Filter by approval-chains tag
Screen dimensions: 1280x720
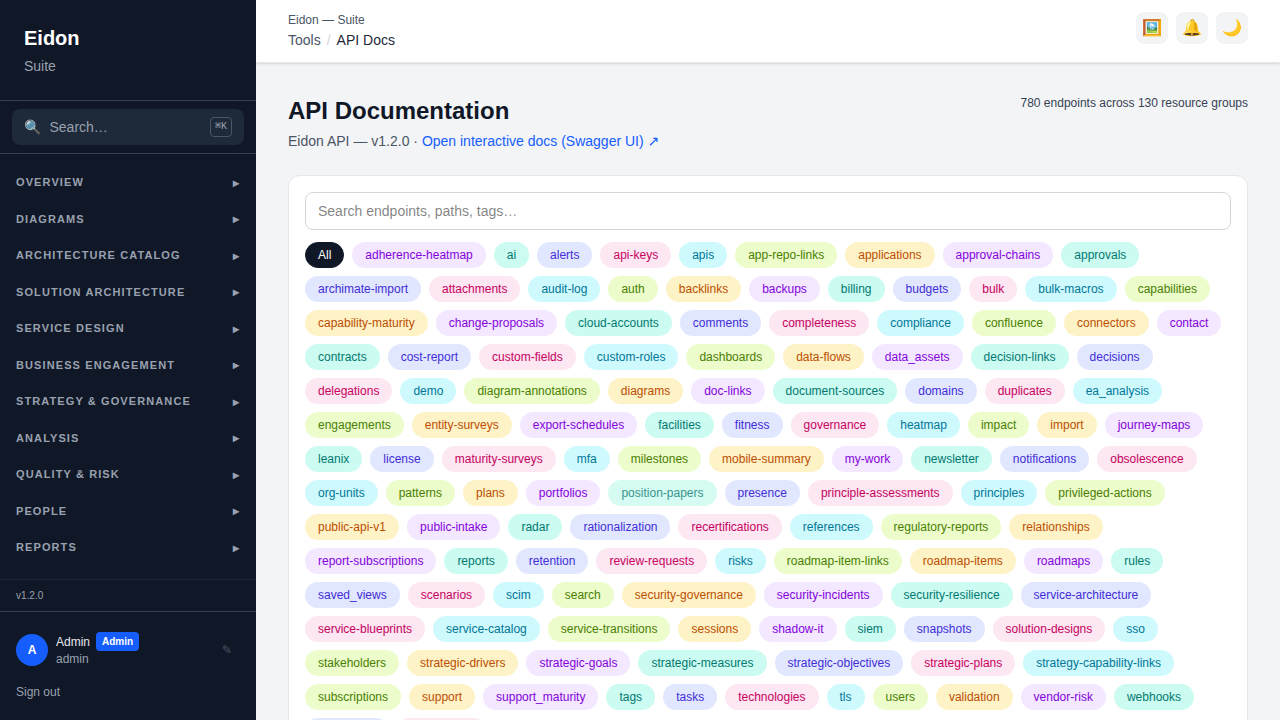click(997, 255)
